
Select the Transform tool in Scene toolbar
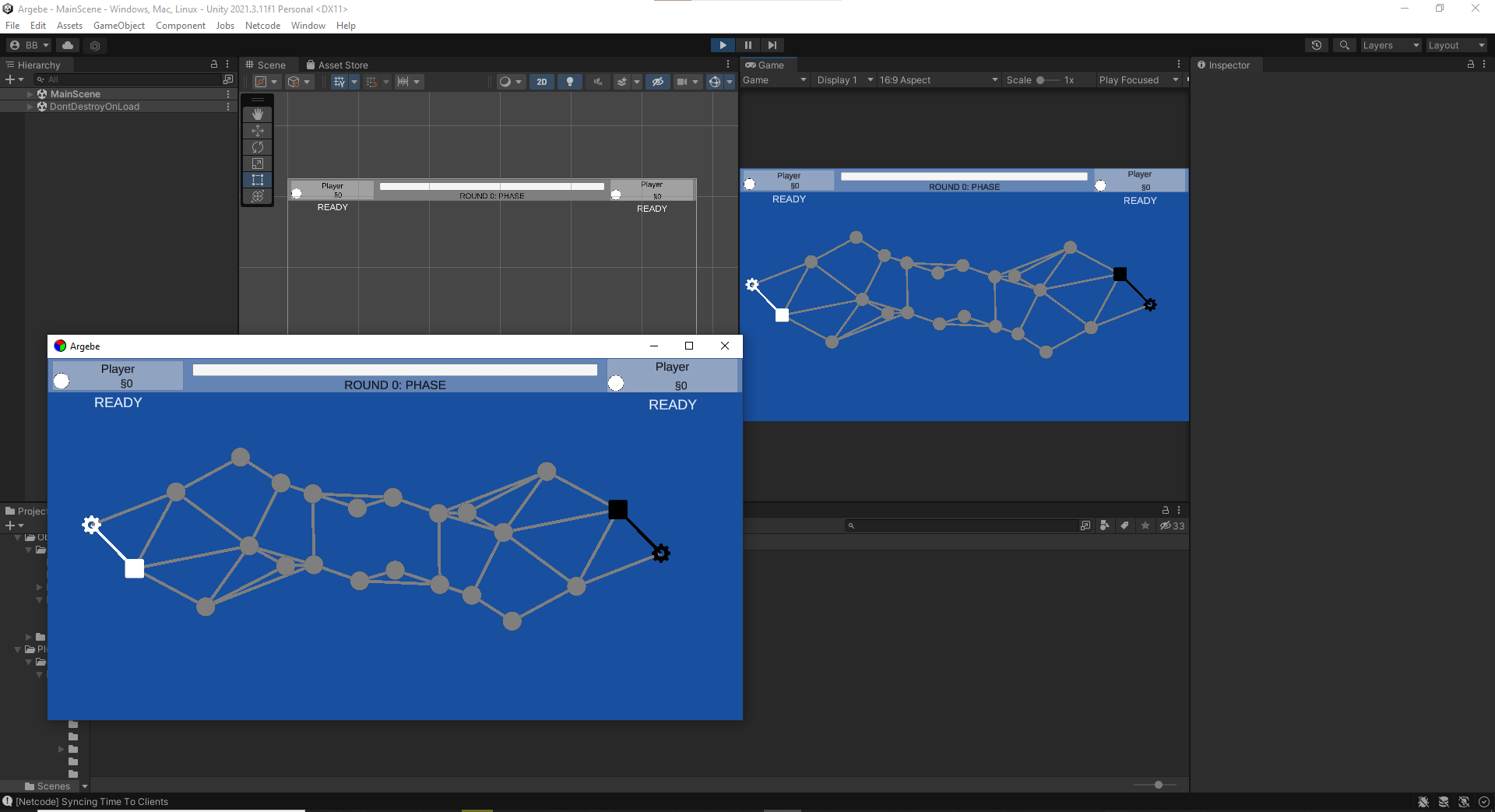258,196
